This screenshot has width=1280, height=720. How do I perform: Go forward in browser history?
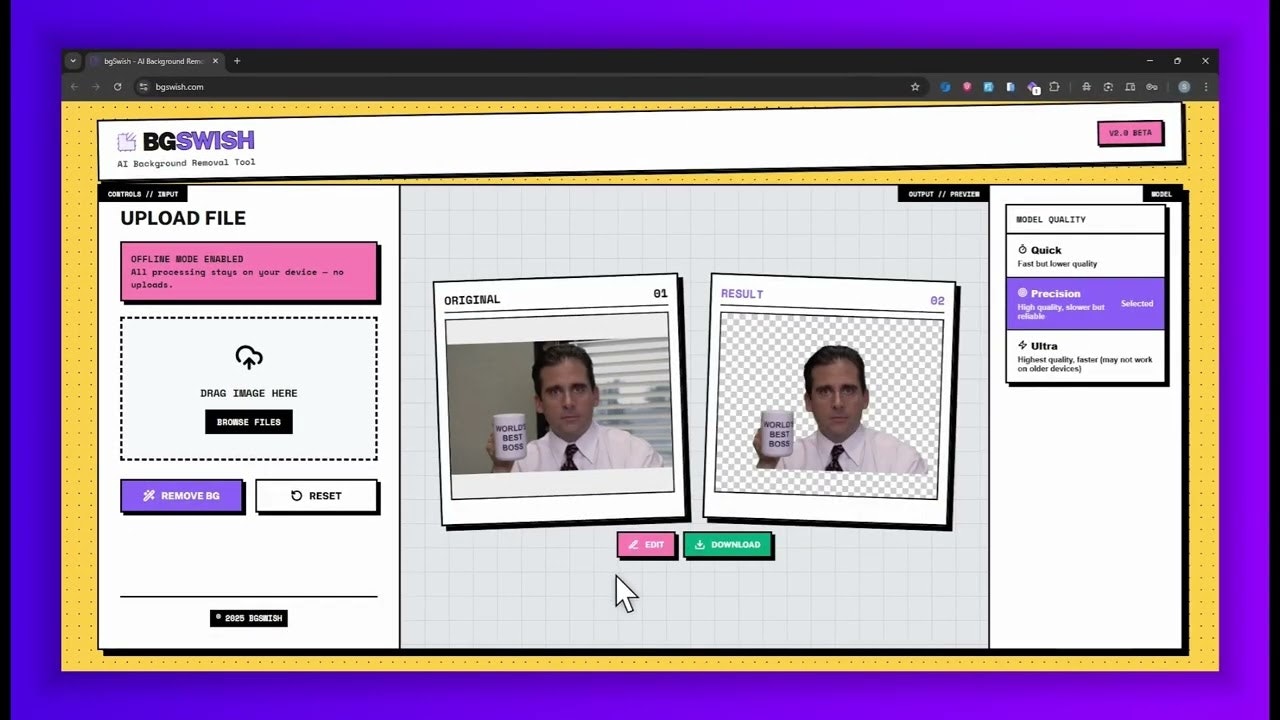96,87
